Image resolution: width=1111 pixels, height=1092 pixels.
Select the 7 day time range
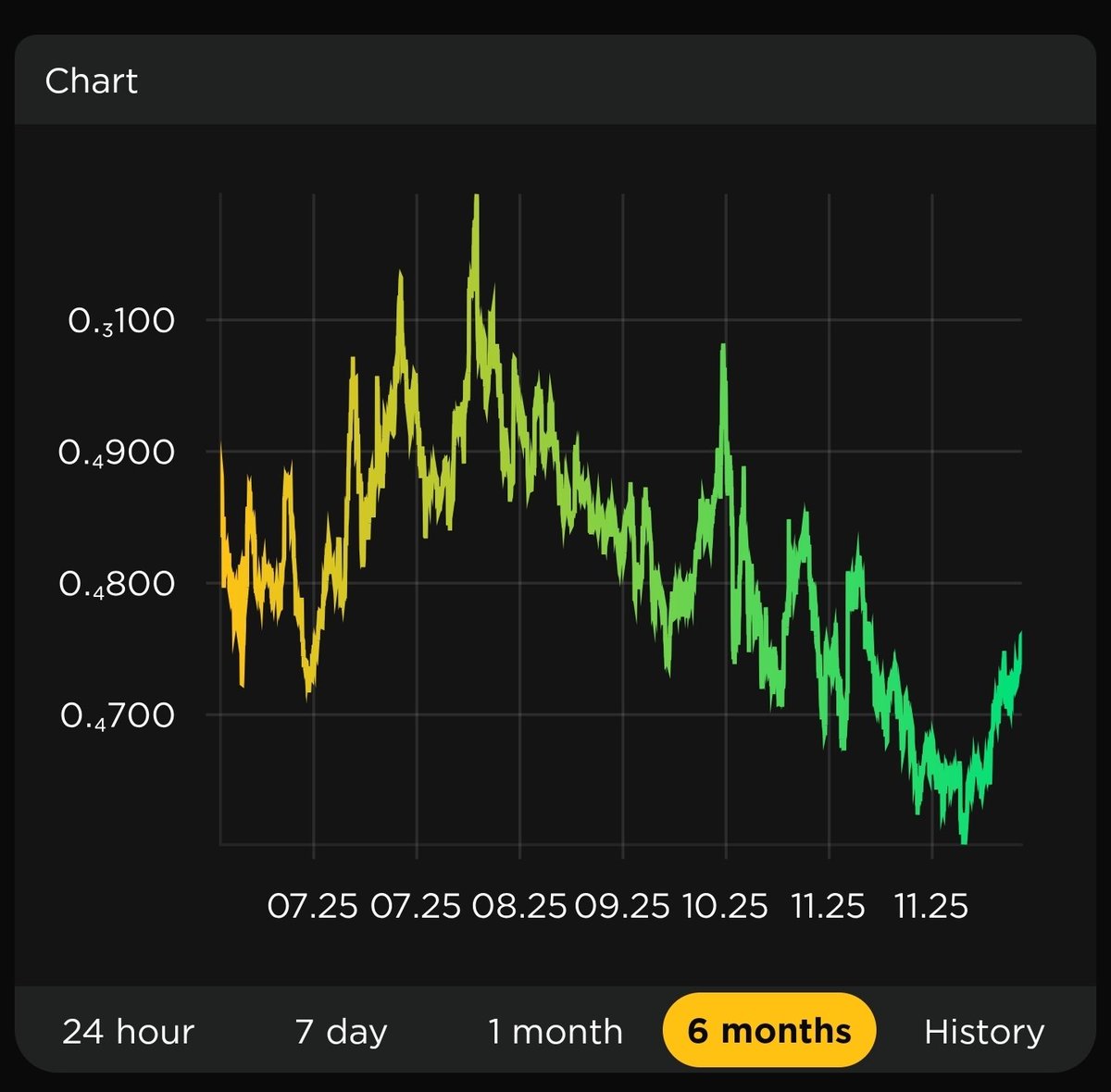click(340, 1029)
